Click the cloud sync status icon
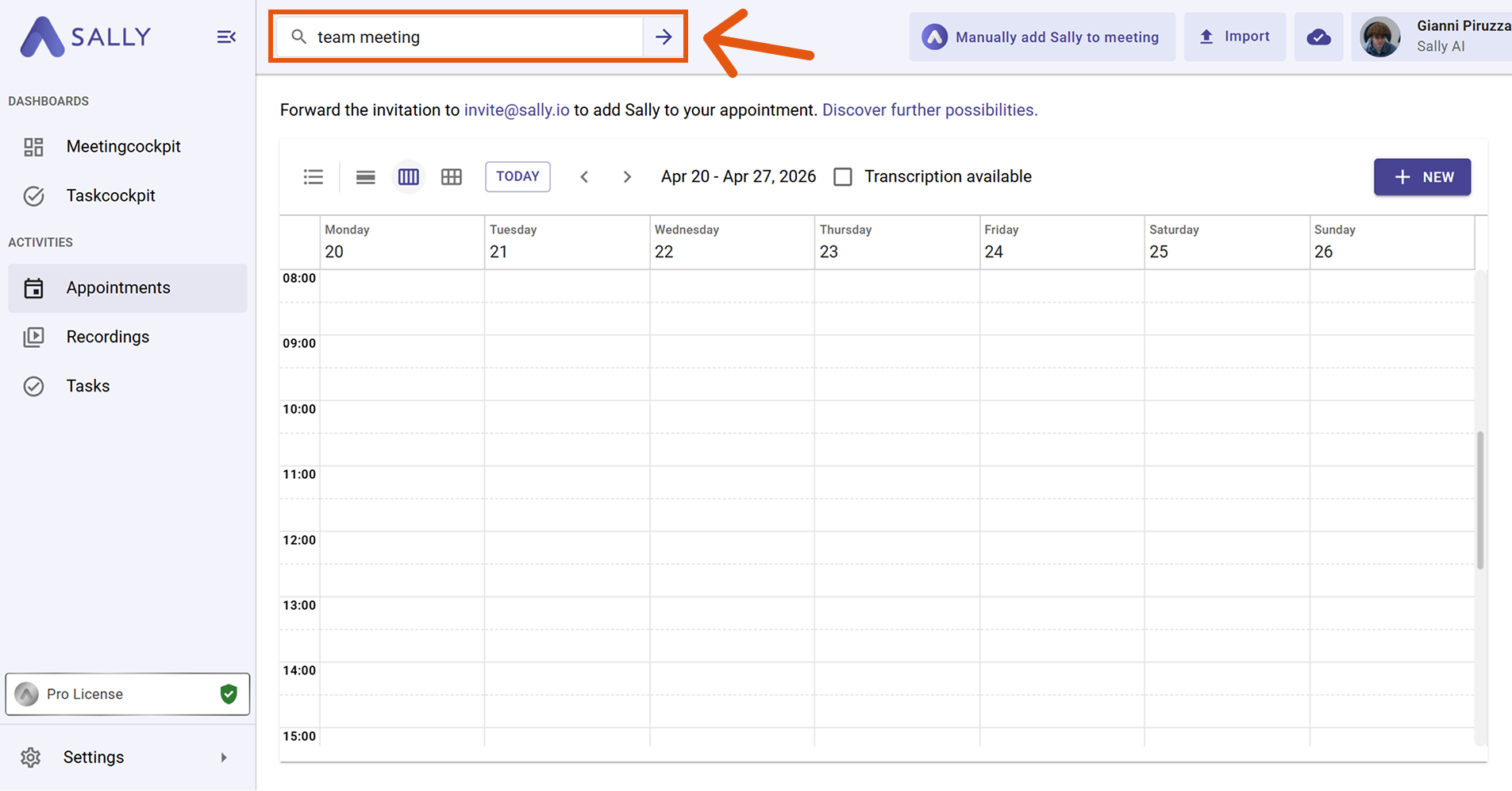1512x791 pixels. pyautogui.click(x=1318, y=37)
